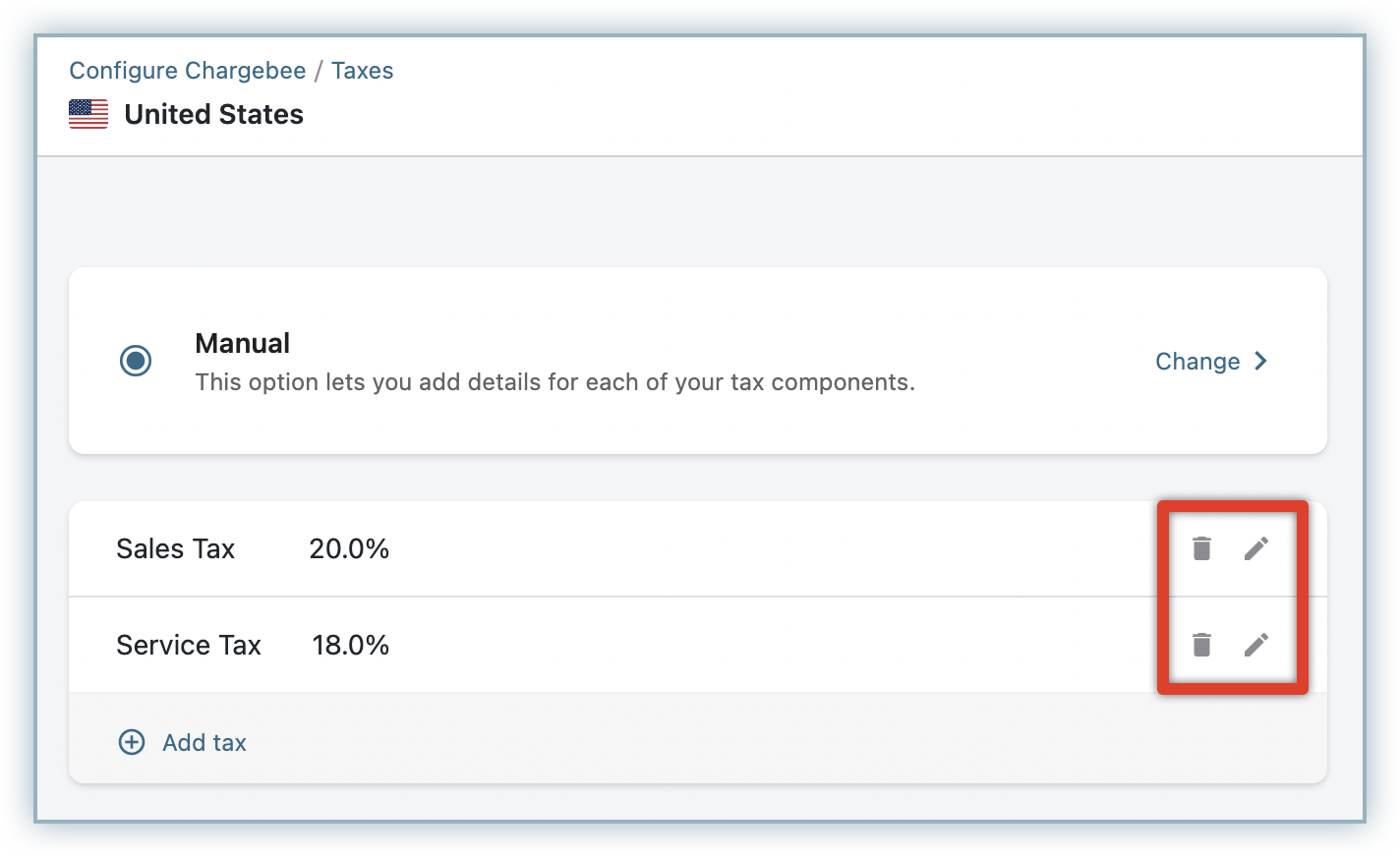Click the breadcrumb slash separator
Viewport: 1400px width, 857px height.
(319, 71)
